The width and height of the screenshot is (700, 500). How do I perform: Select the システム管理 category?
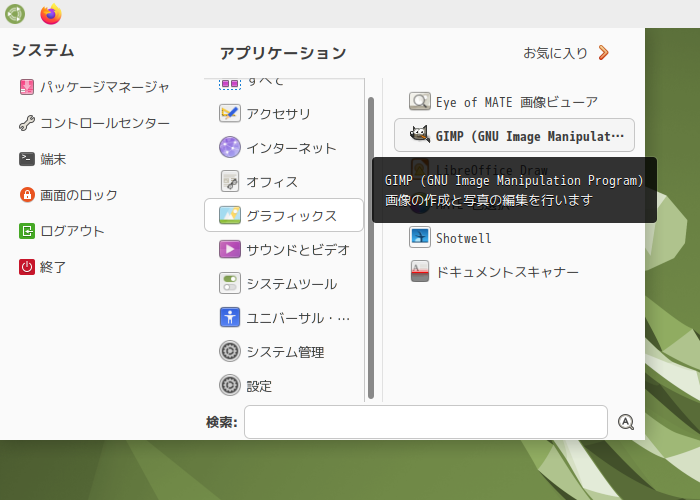pyautogui.click(x=284, y=351)
